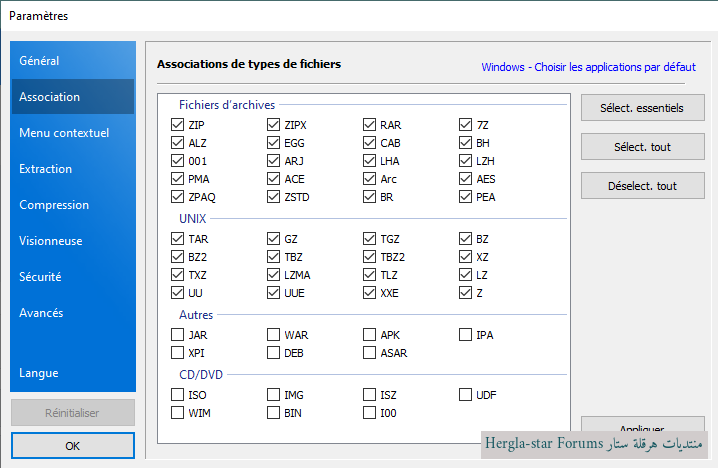718x468 pixels.
Task: Toggle the LZH checkbox
Action: click(x=465, y=161)
